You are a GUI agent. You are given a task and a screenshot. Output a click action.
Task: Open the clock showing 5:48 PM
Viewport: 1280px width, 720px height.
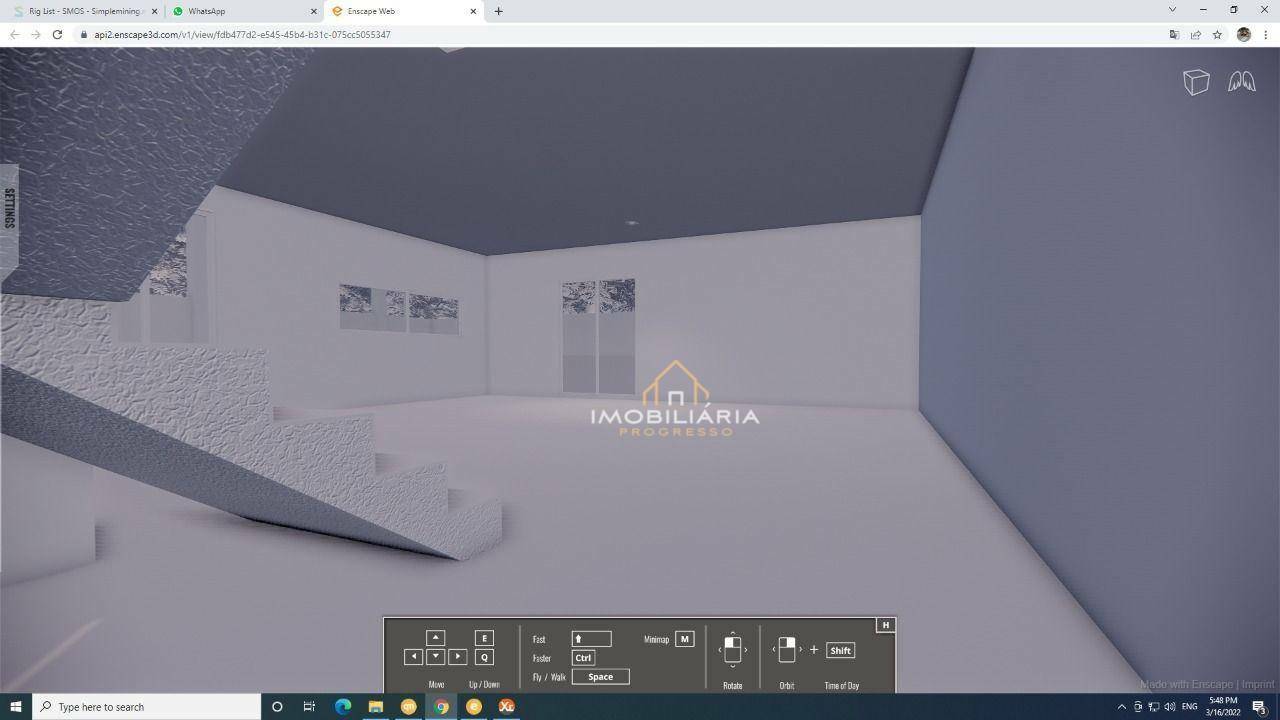(x=1224, y=707)
